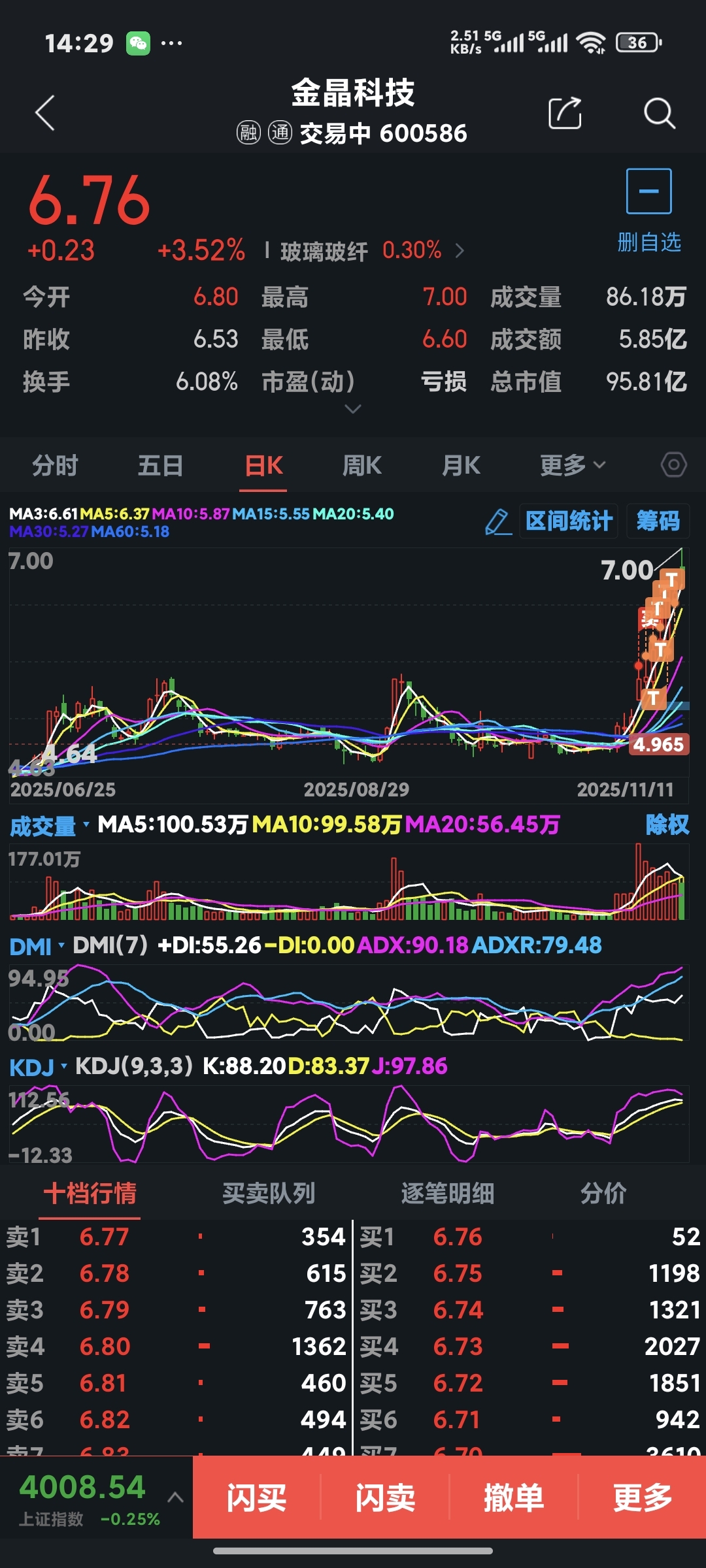Tap the 删自选 label
The width and height of the screenshot is (706, 1568).
pyautogui.click(x=649, y=242)
